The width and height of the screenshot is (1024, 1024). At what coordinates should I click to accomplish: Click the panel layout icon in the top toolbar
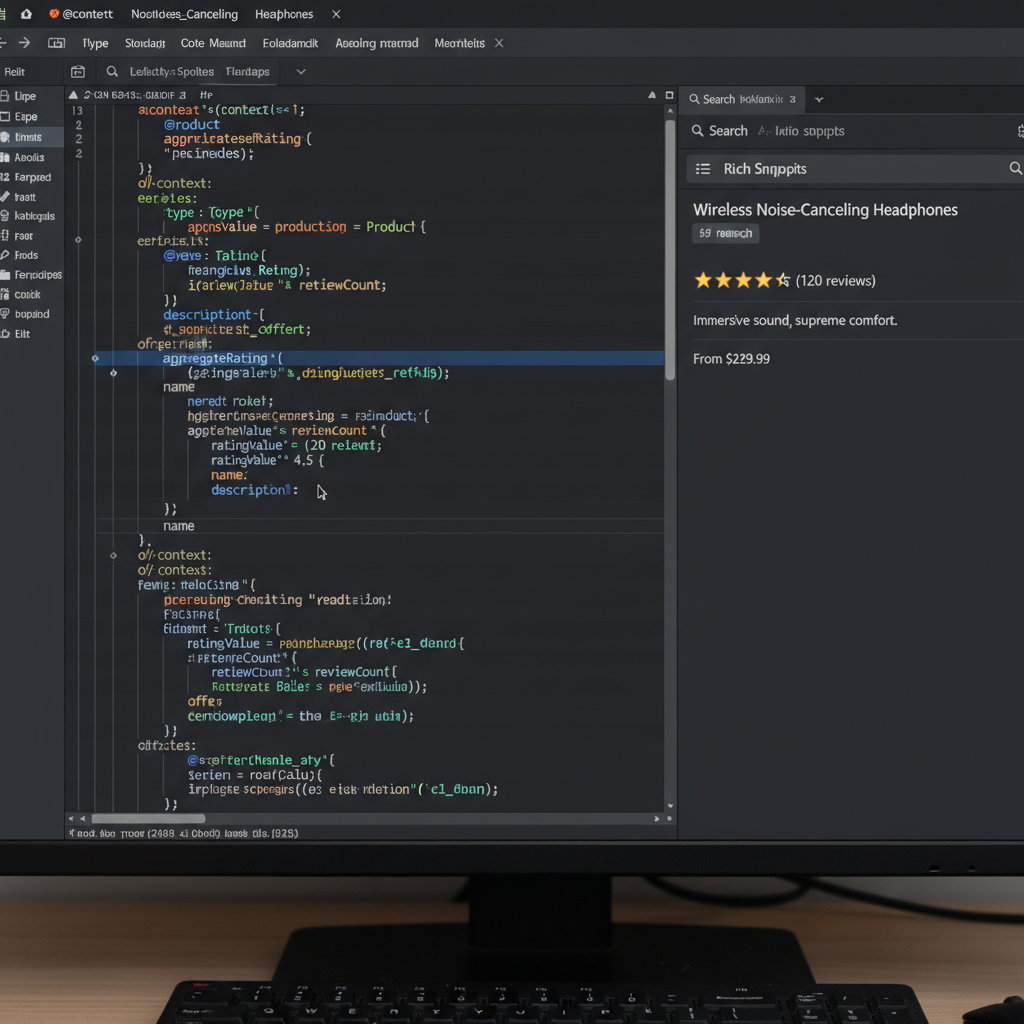click(57, 43)
